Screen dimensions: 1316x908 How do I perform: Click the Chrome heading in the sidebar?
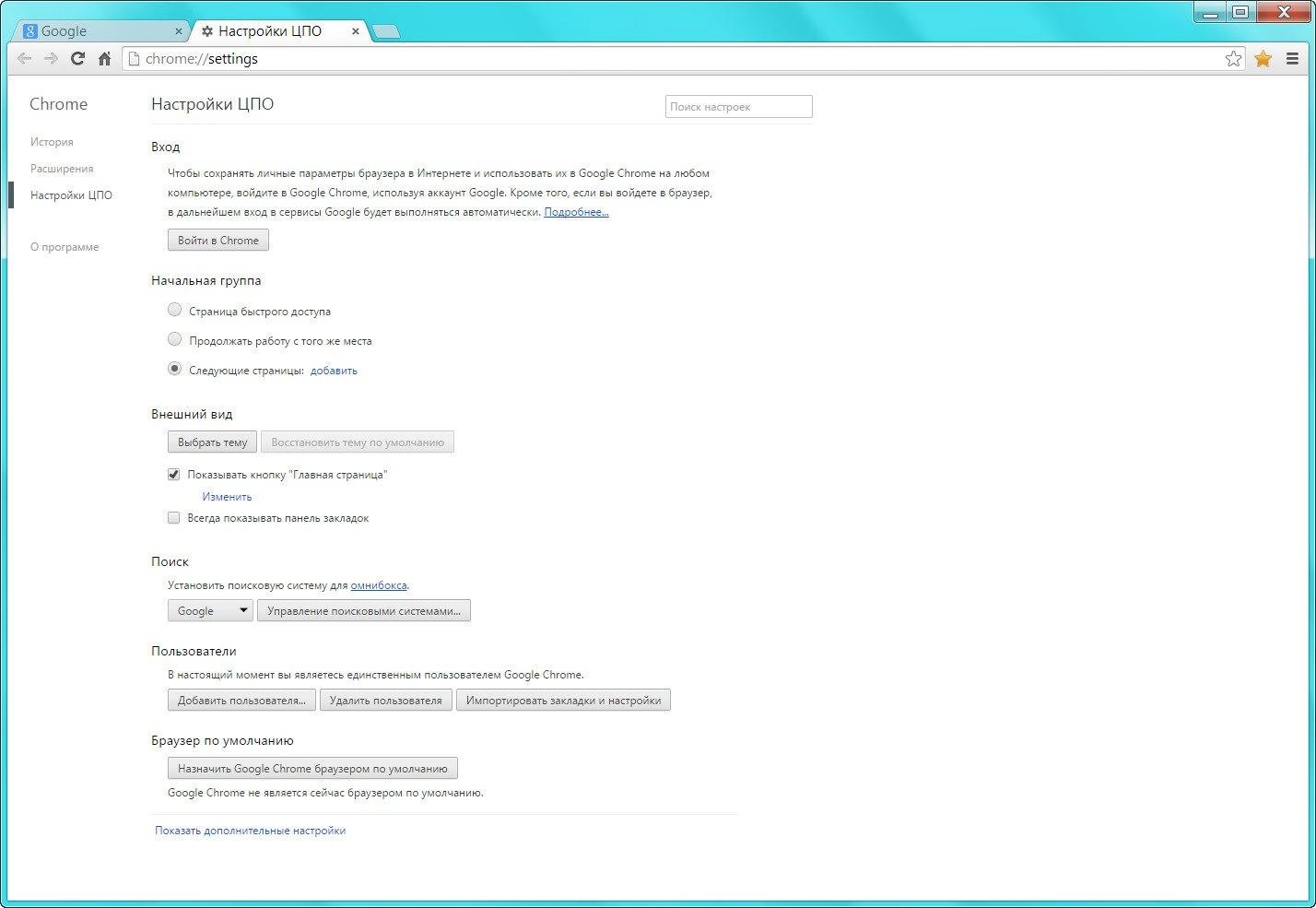58,104
